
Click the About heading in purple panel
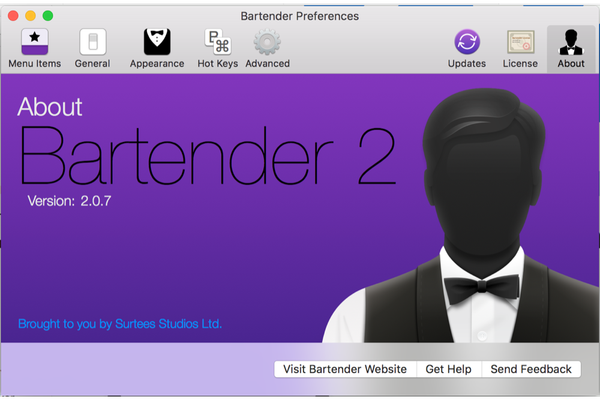(x=50, y=107)
